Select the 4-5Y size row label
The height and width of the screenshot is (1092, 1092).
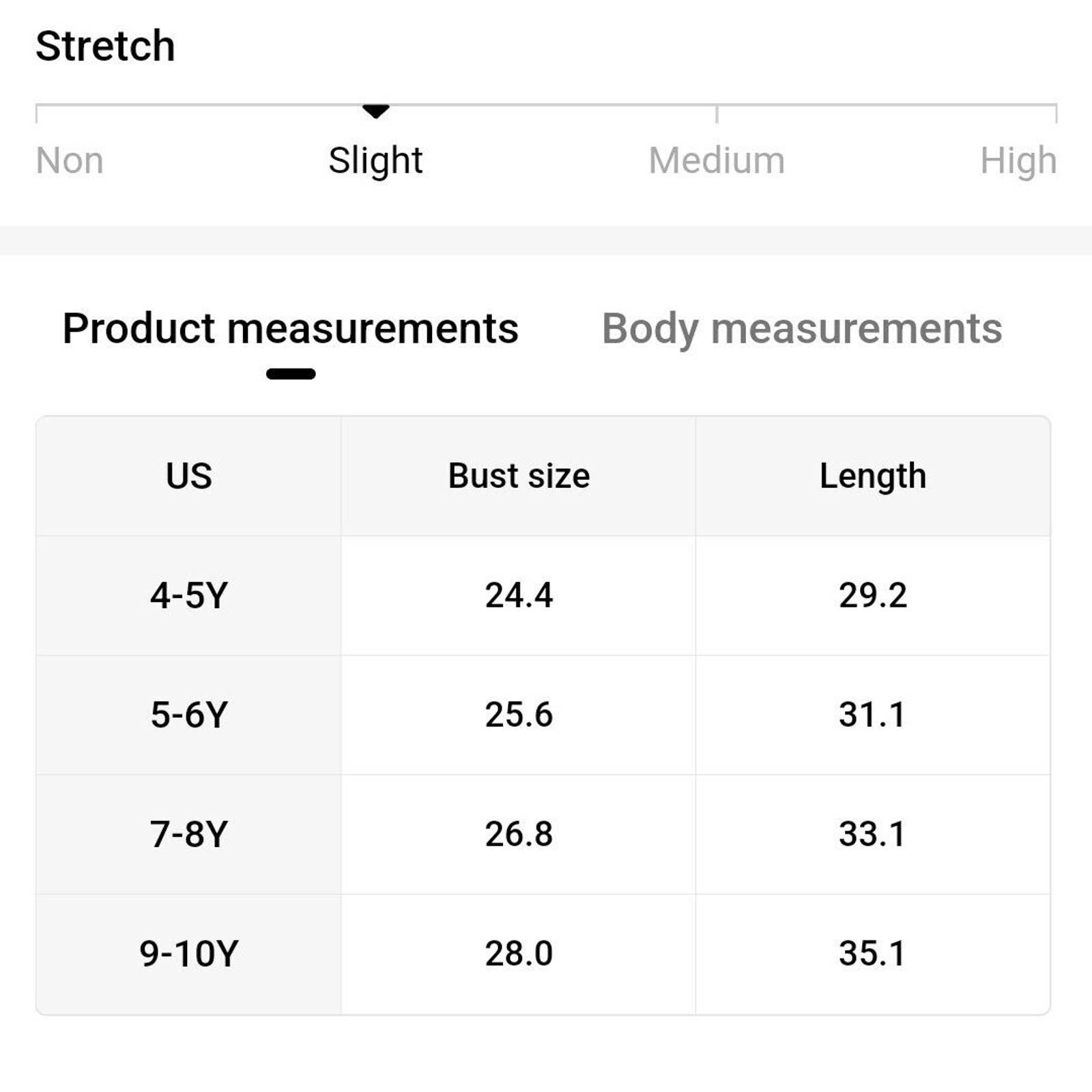(x=189, y=595)
